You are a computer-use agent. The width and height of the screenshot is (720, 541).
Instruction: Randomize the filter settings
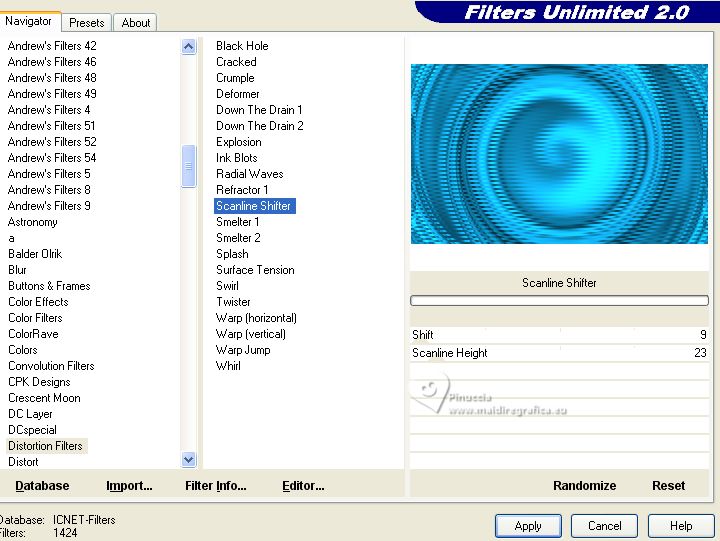coord(584,486)
